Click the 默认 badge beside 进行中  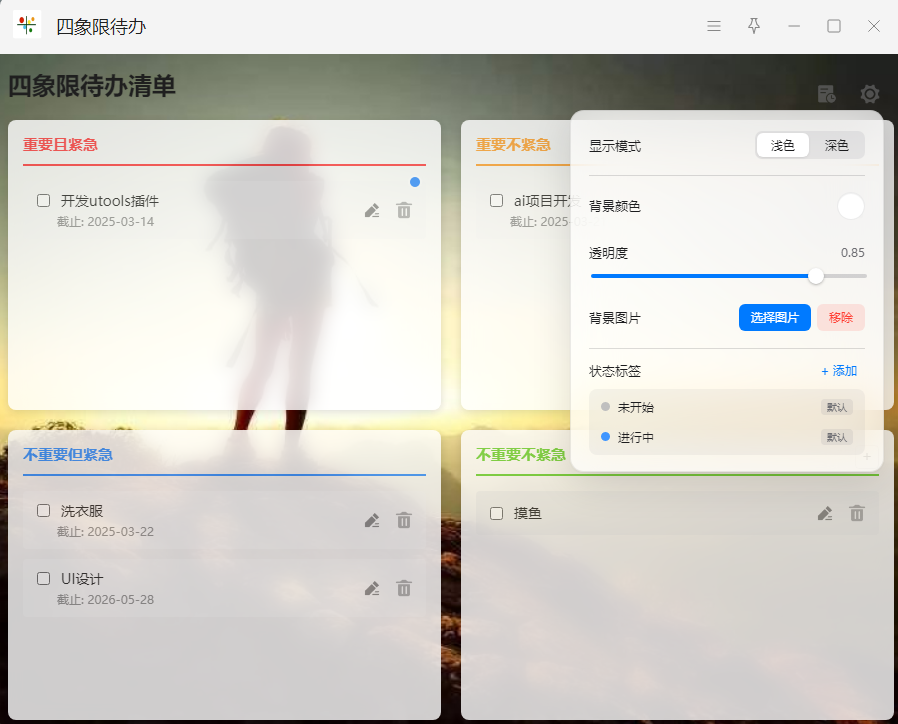pos(837,438)
